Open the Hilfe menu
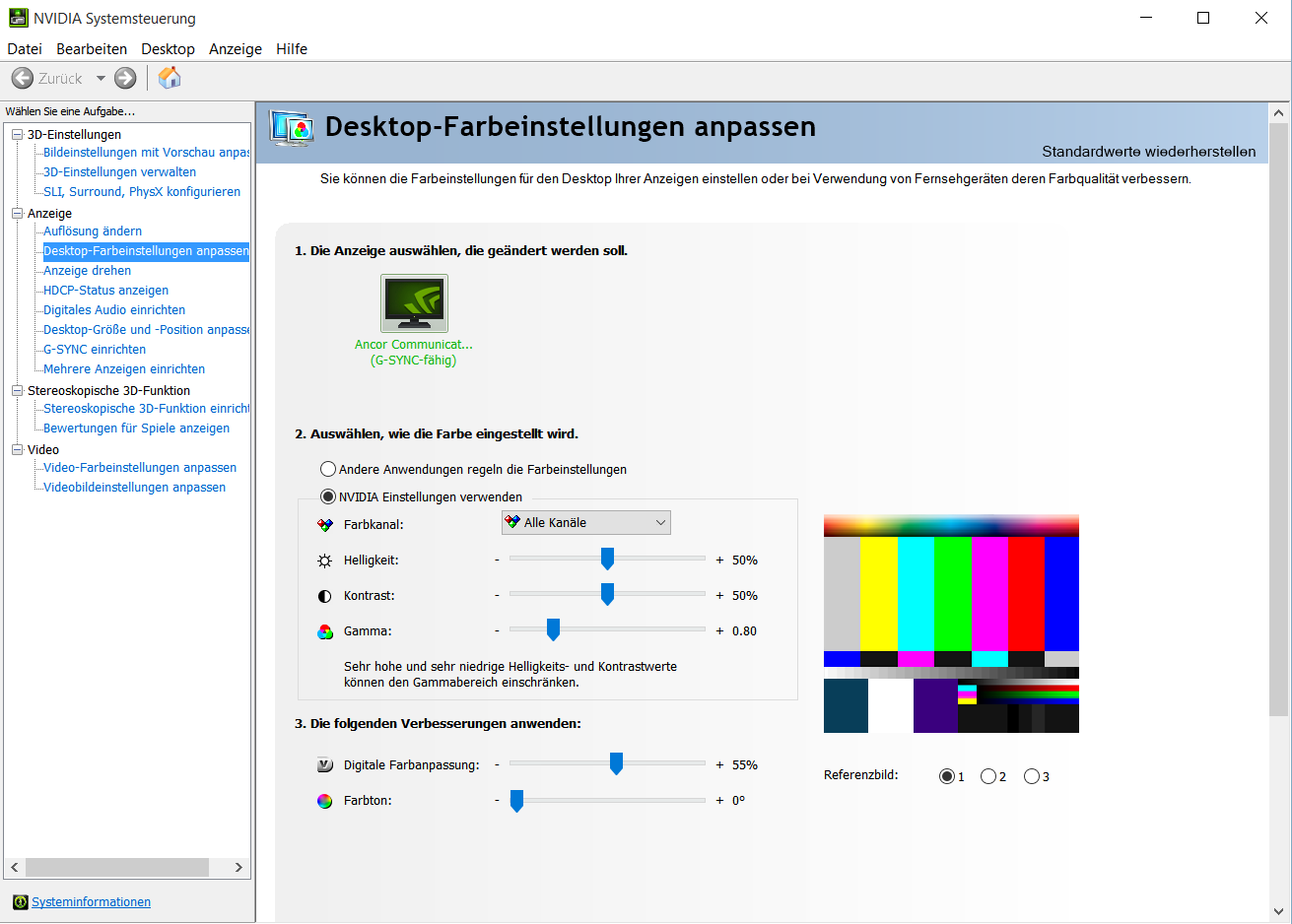1292x924 pixels. (292, 49)
